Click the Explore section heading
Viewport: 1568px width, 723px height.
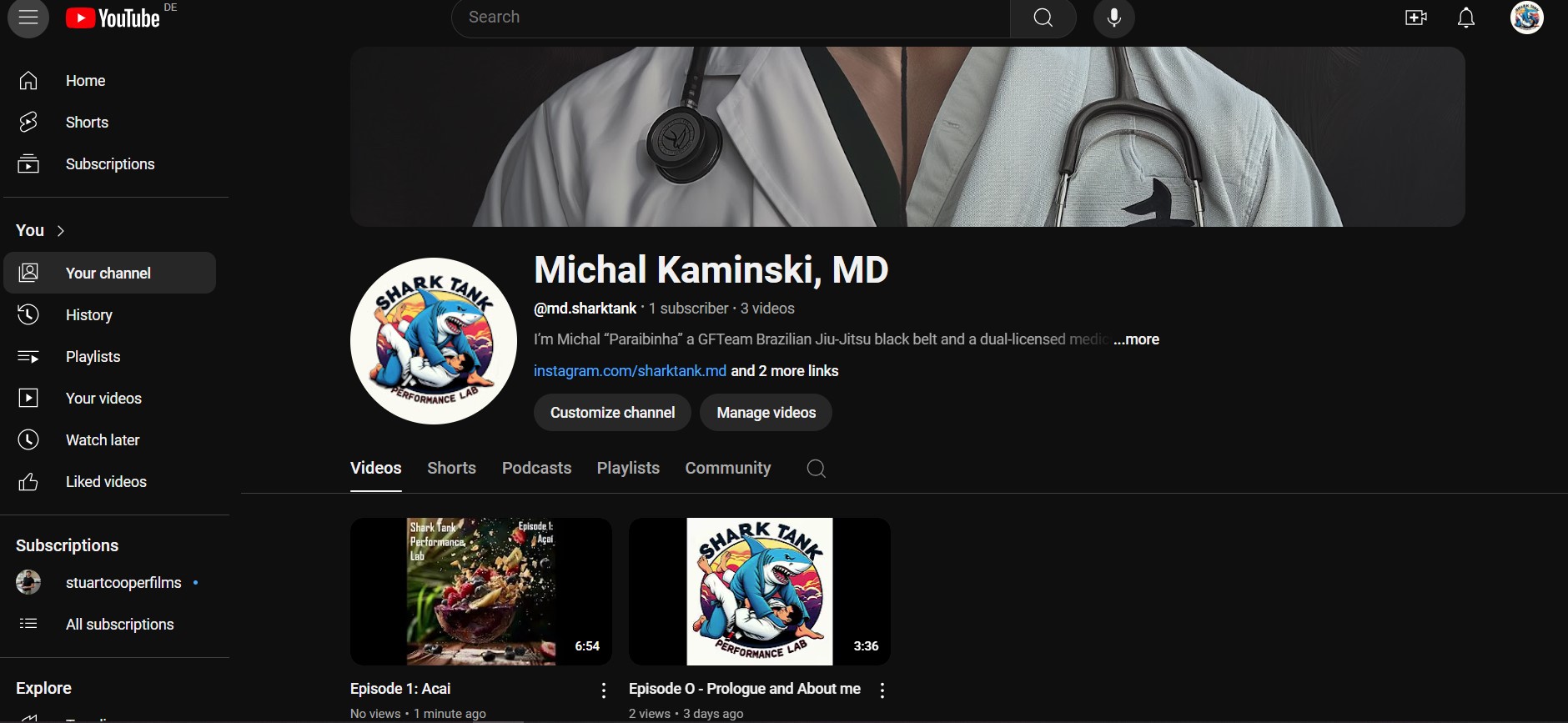[x=43, y=688]
